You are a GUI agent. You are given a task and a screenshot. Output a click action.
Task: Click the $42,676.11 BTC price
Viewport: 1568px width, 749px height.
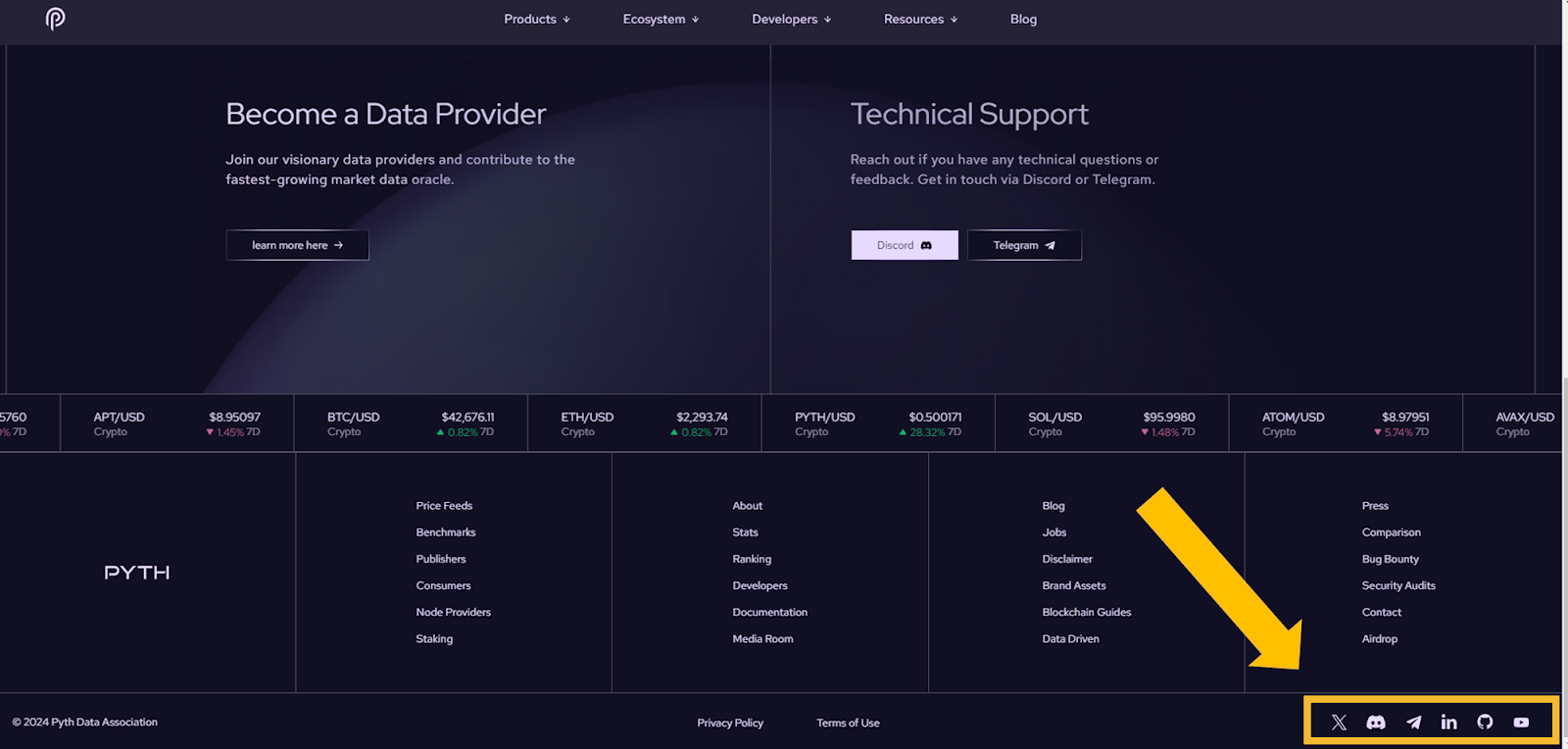coord(467,417)
